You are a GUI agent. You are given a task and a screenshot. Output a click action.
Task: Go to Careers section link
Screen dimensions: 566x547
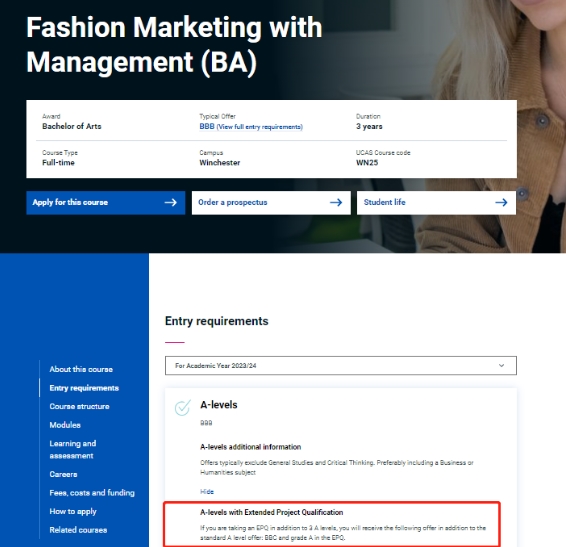[64, 474]
